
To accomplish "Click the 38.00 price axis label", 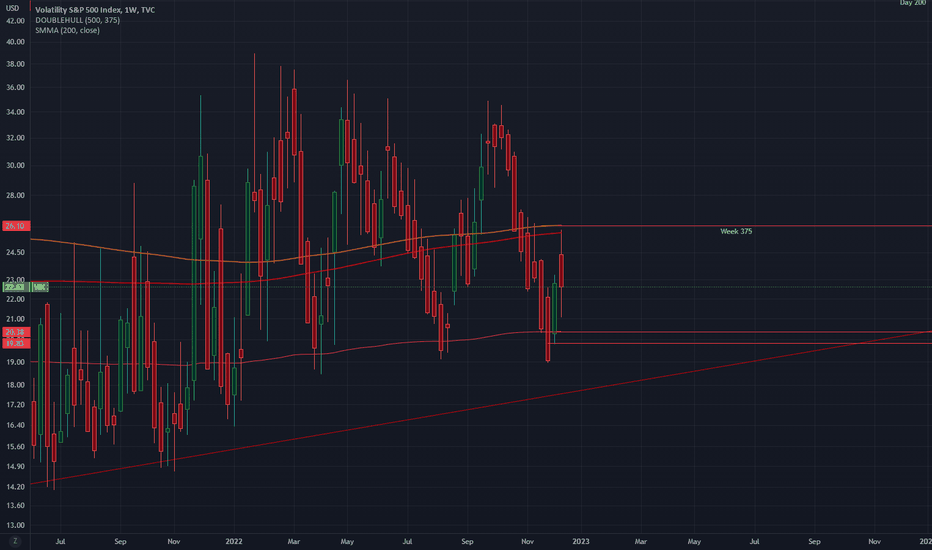I will coord(15,64).
